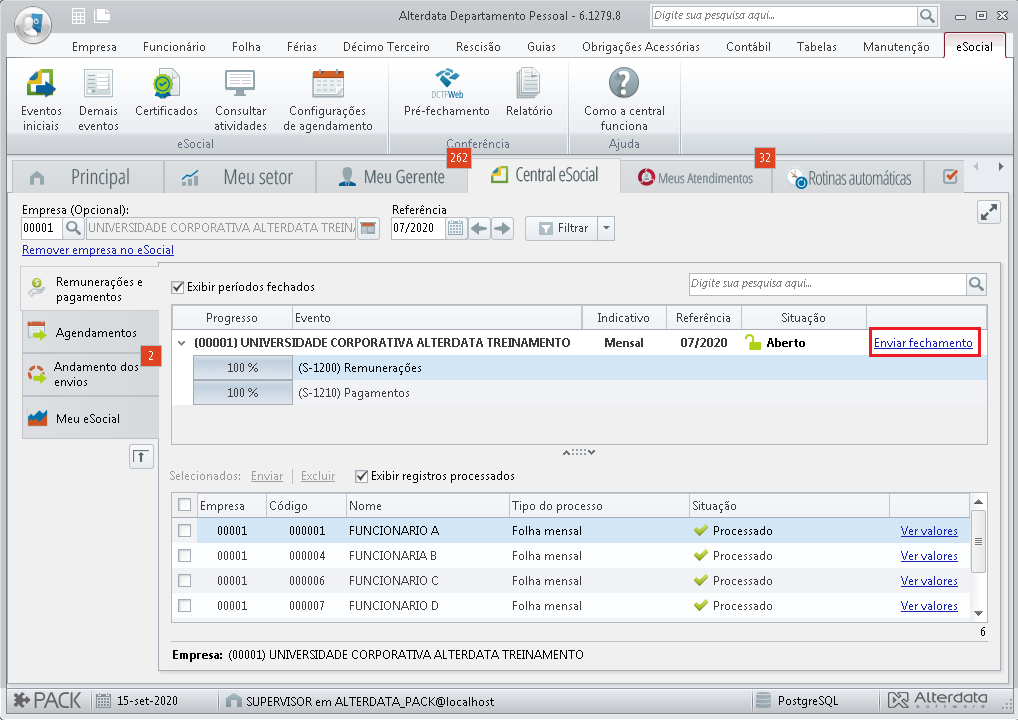Viewport: 1018px width, 720px height.
Task: Open the Folha ribbon tab
Action: (x=246, y=47)
